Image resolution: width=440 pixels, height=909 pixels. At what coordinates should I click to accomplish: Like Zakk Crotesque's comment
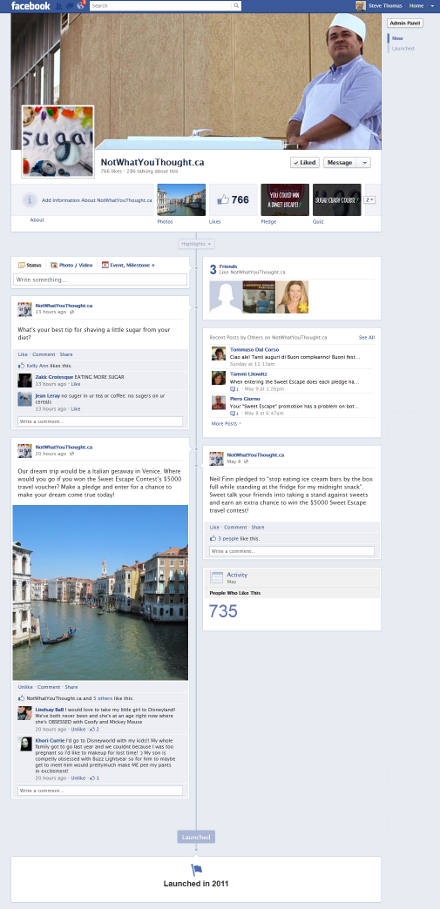click(x=75, y=384)
